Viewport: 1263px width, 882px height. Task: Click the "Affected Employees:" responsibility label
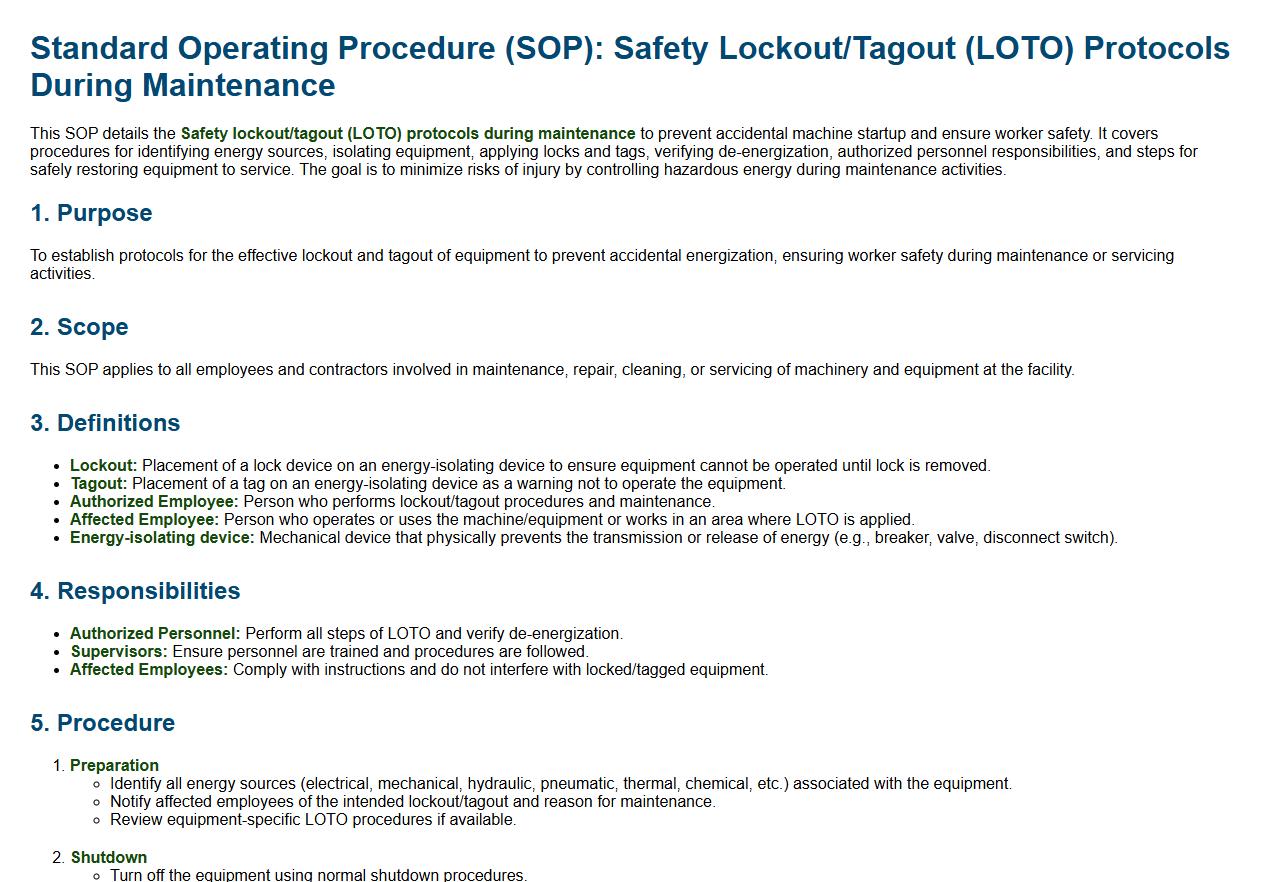click(149, 670)
